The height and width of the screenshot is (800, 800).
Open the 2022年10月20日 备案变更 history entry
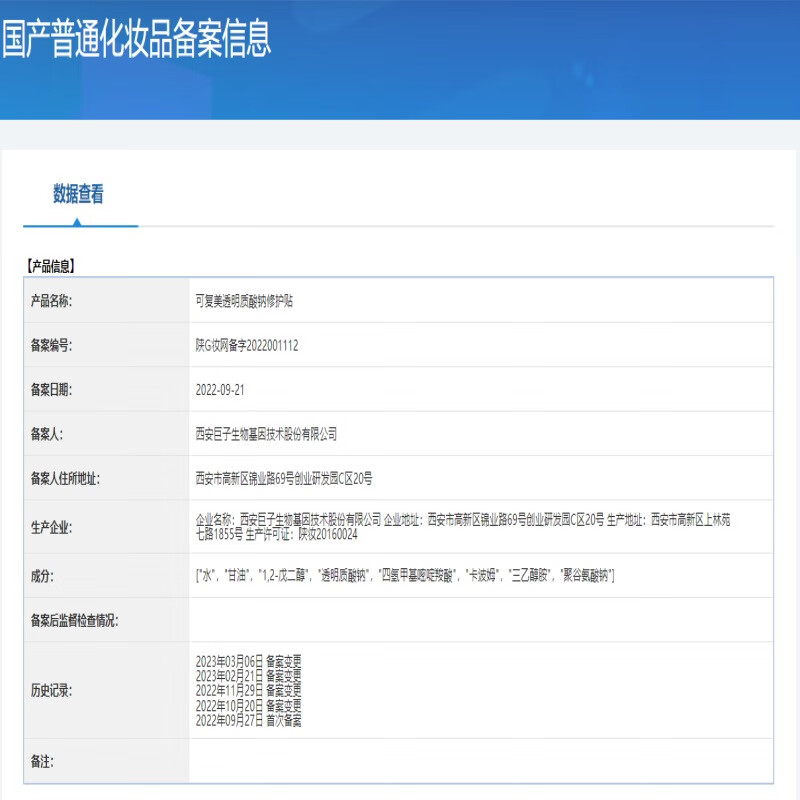pyautogui.click(x=248, y=705)
